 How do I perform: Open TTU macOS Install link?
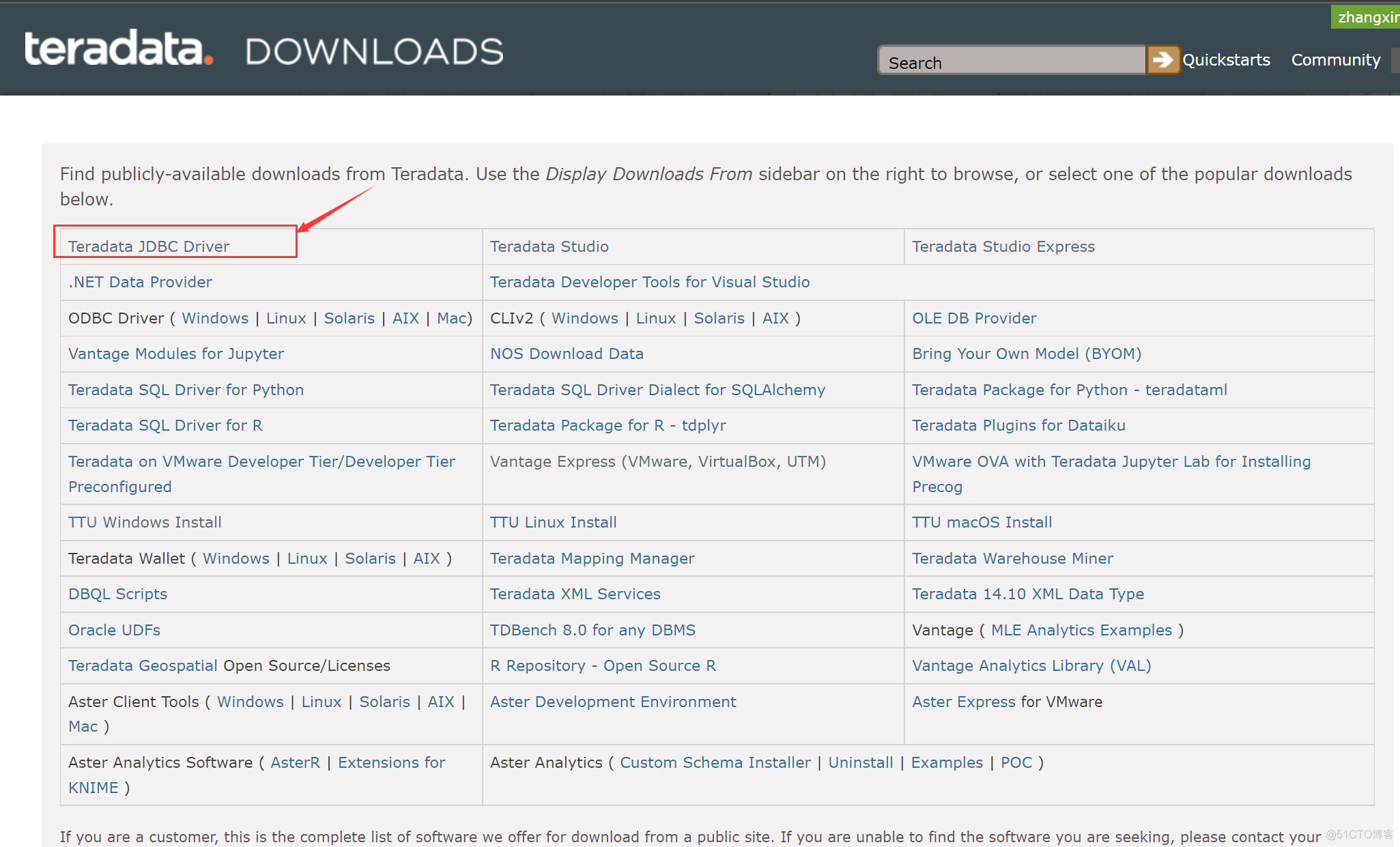(982, 522)
